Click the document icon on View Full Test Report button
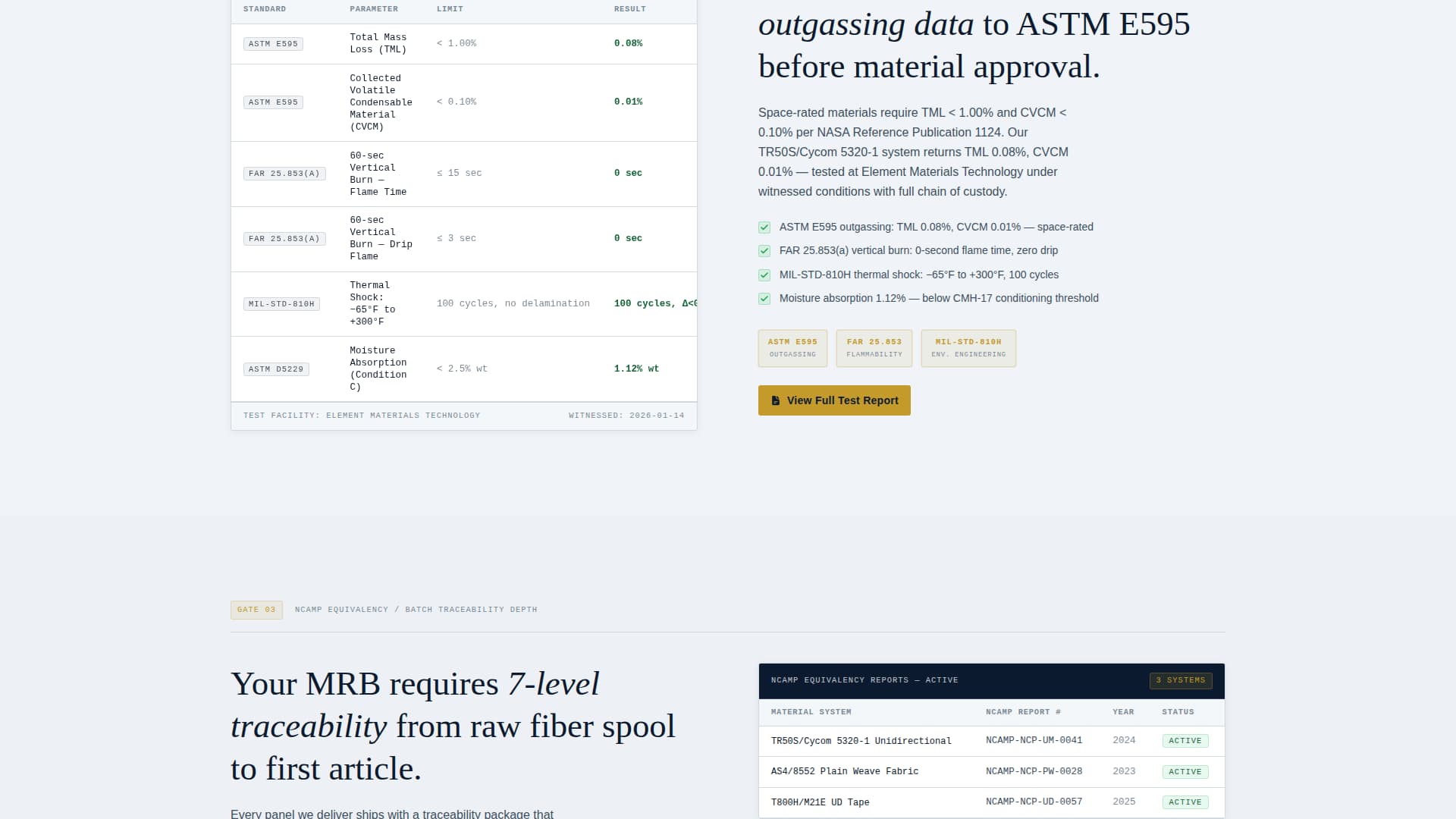 (774, 400)
